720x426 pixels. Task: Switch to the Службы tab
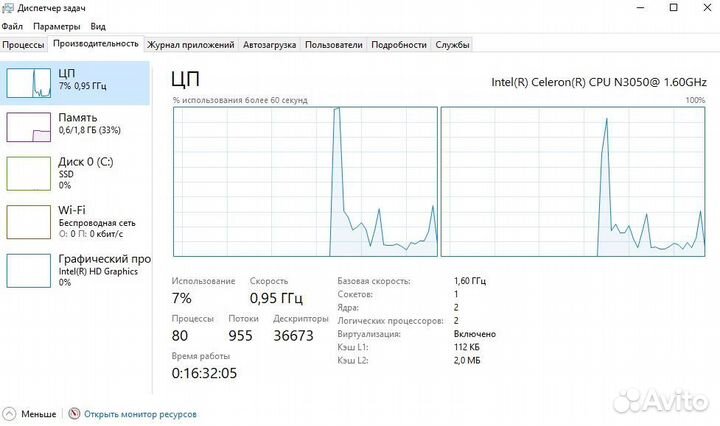tap(452, 45)
